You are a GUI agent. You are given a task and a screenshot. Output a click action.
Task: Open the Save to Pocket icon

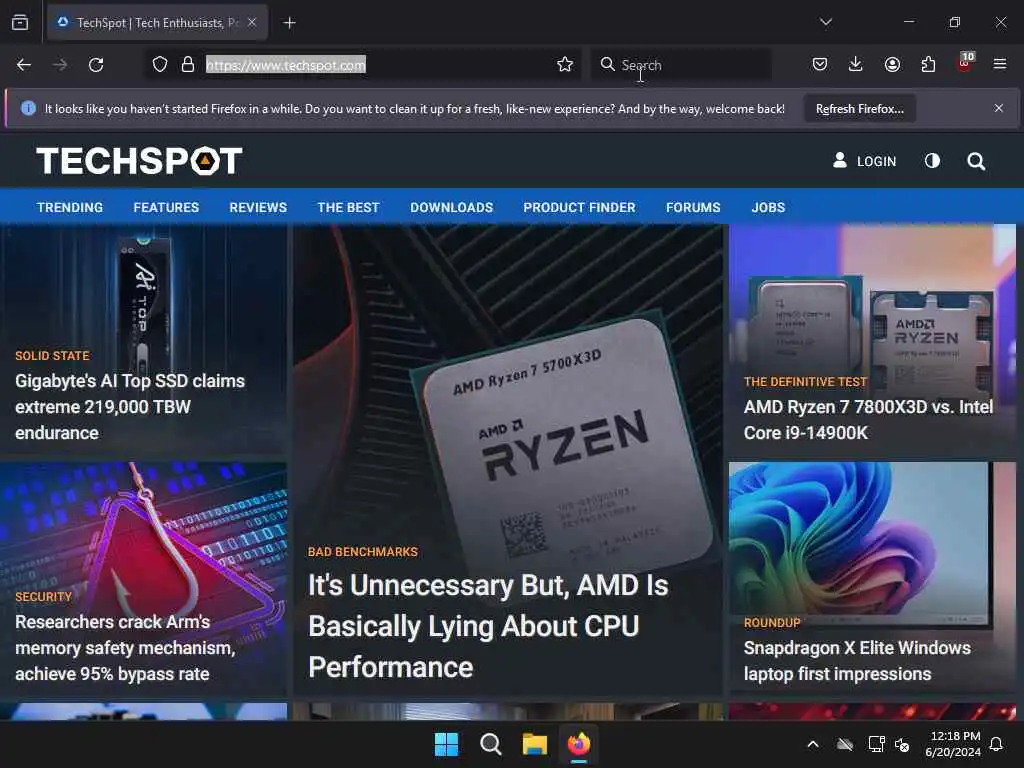pos(820,64)
